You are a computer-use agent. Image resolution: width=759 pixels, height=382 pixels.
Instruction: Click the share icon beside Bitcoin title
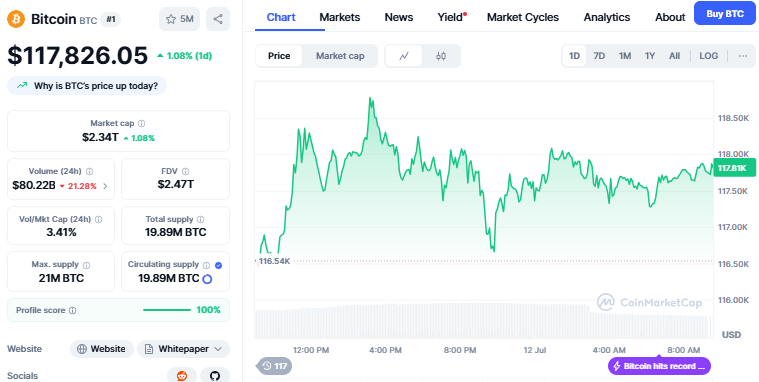pyautogui.click(x=218, y=19)
